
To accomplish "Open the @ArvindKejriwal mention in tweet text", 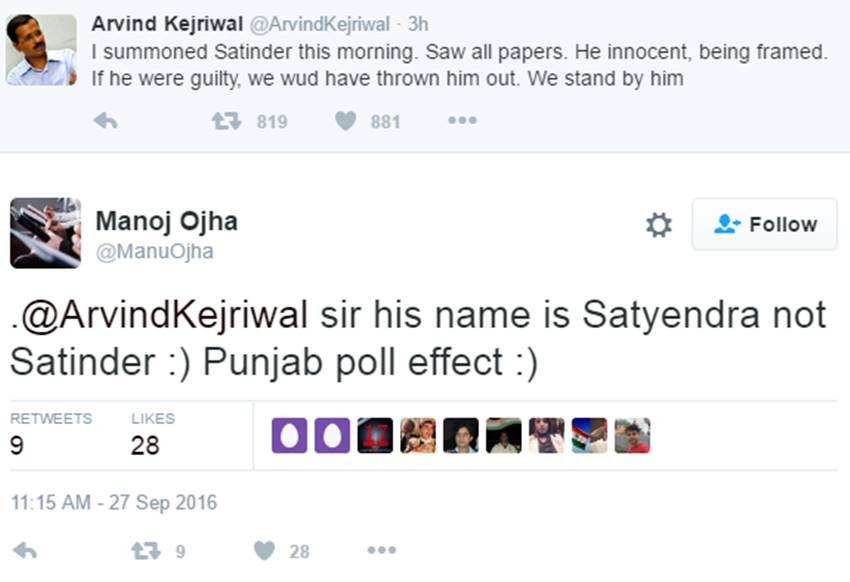I will [163, 315].
